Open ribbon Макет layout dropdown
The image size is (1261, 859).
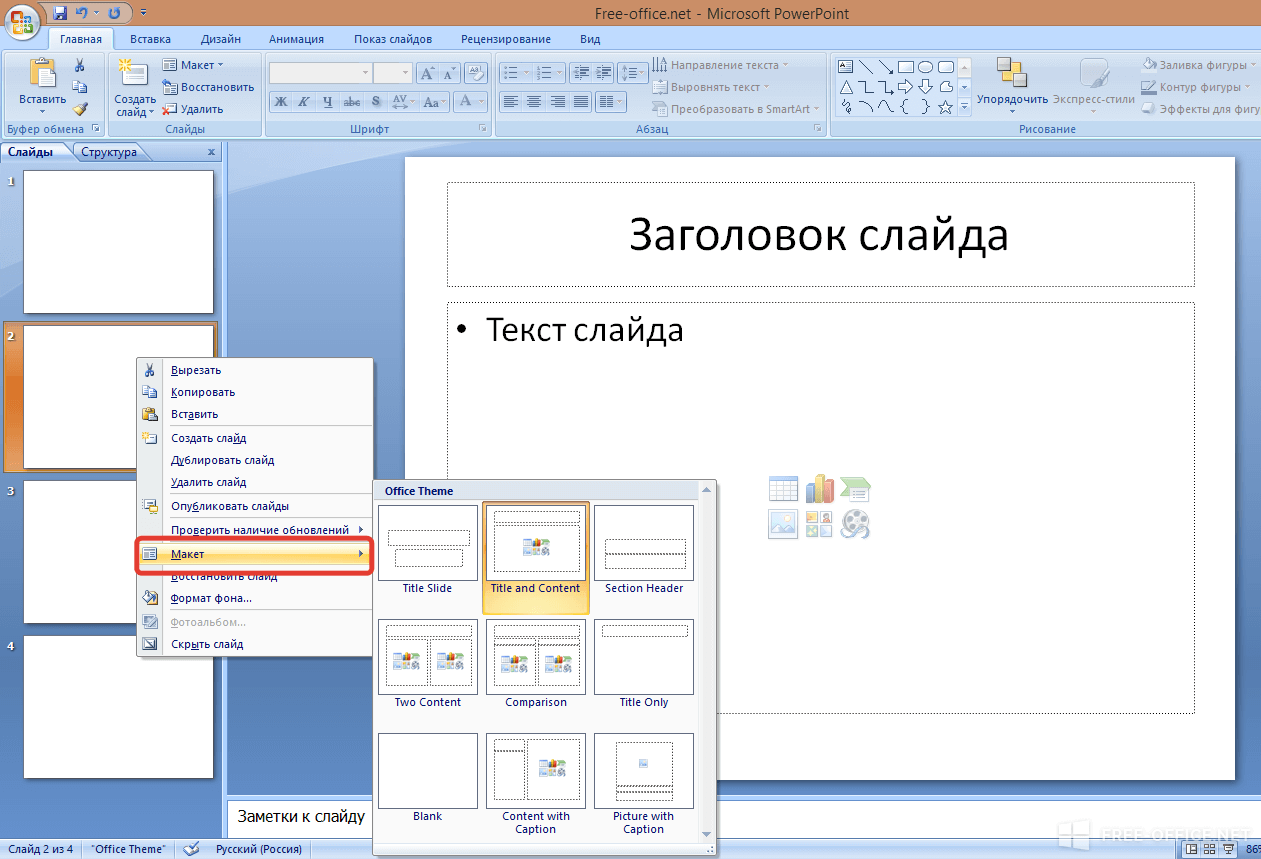[x=194, y=65]
